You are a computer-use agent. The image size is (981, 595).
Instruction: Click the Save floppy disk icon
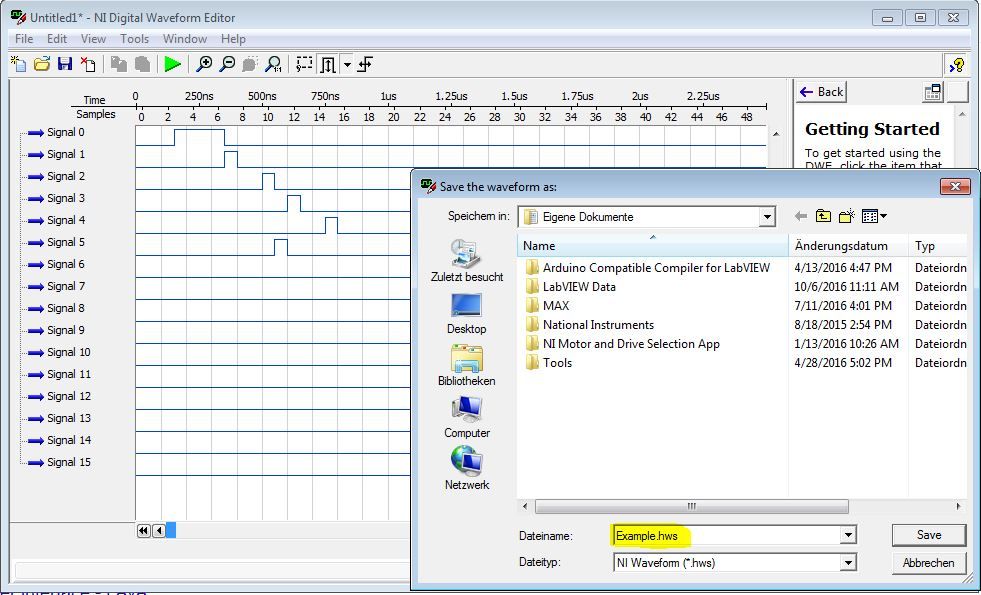(64, 64)
